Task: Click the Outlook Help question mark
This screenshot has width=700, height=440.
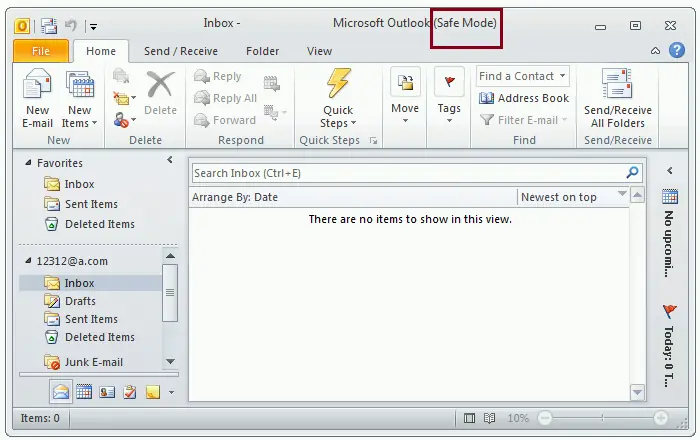Action: (677, 50)
